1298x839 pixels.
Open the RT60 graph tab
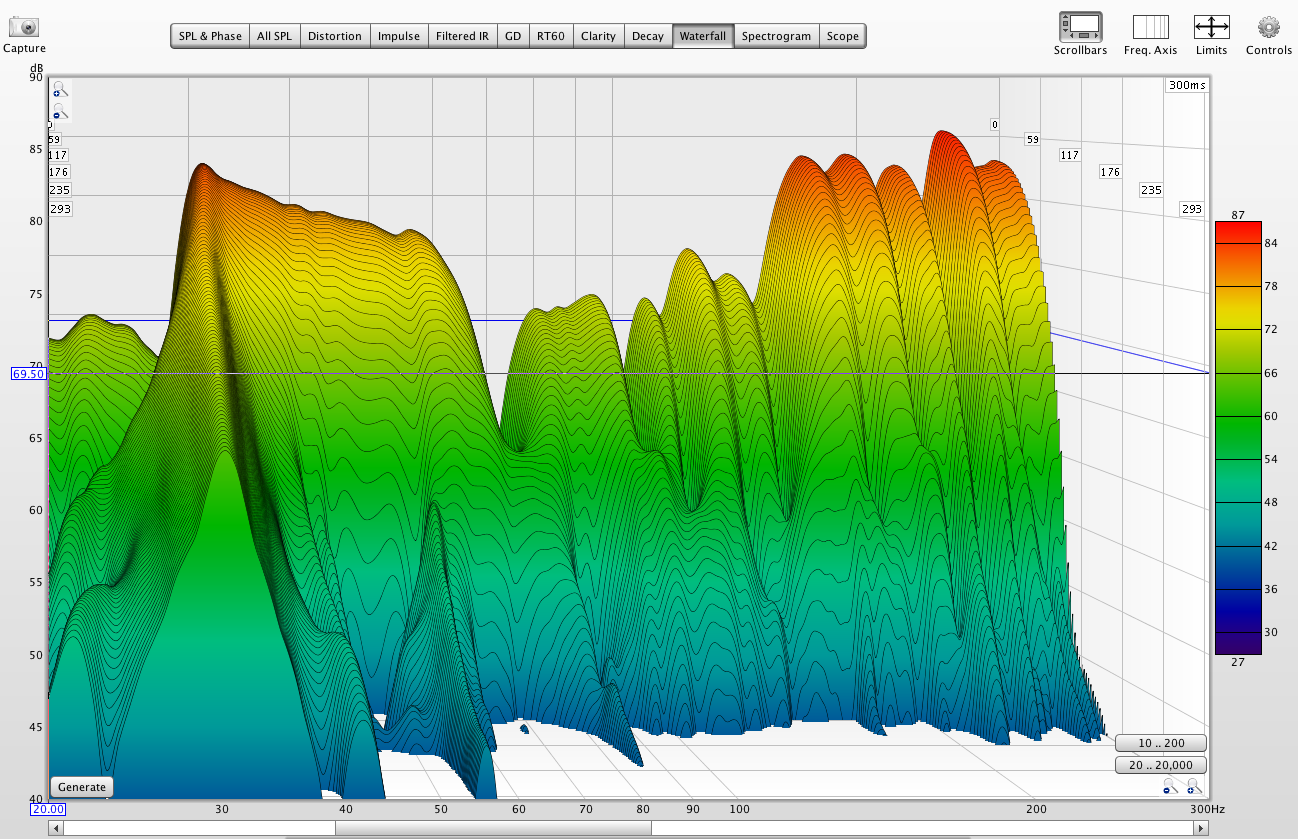click(x=550, y=36)
